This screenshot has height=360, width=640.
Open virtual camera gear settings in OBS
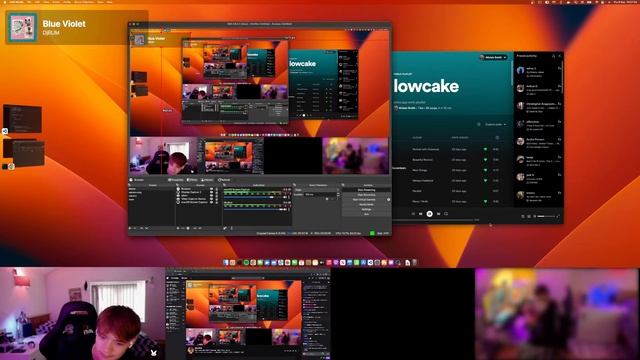pyautogui.click(x=388, y=200)
